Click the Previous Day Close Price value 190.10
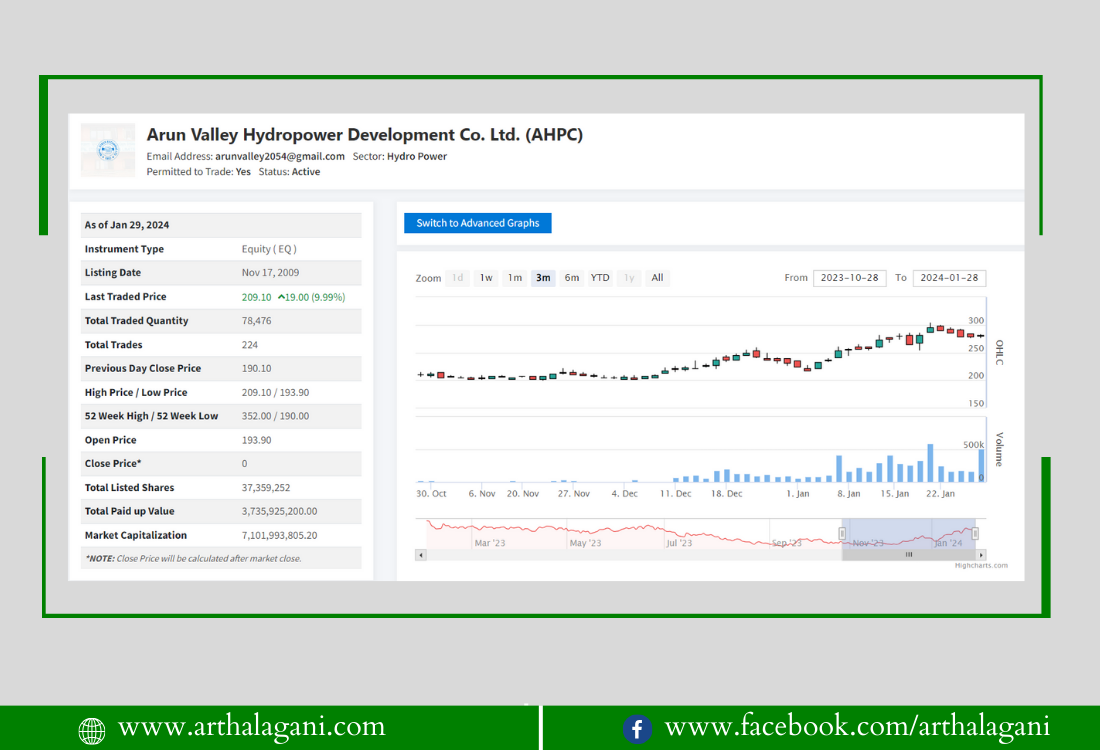The image size is (1100, 750). click(x=256, y=368)
